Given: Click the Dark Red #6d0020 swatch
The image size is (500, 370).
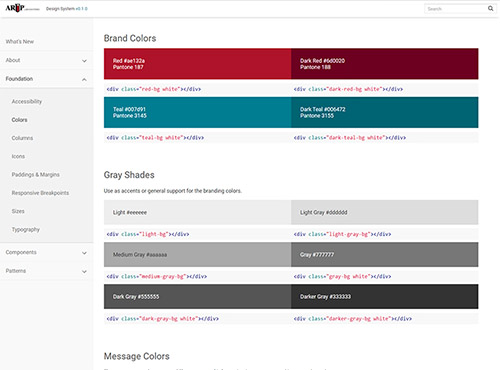Looking at the screenshot, I should tap(385, 64).
